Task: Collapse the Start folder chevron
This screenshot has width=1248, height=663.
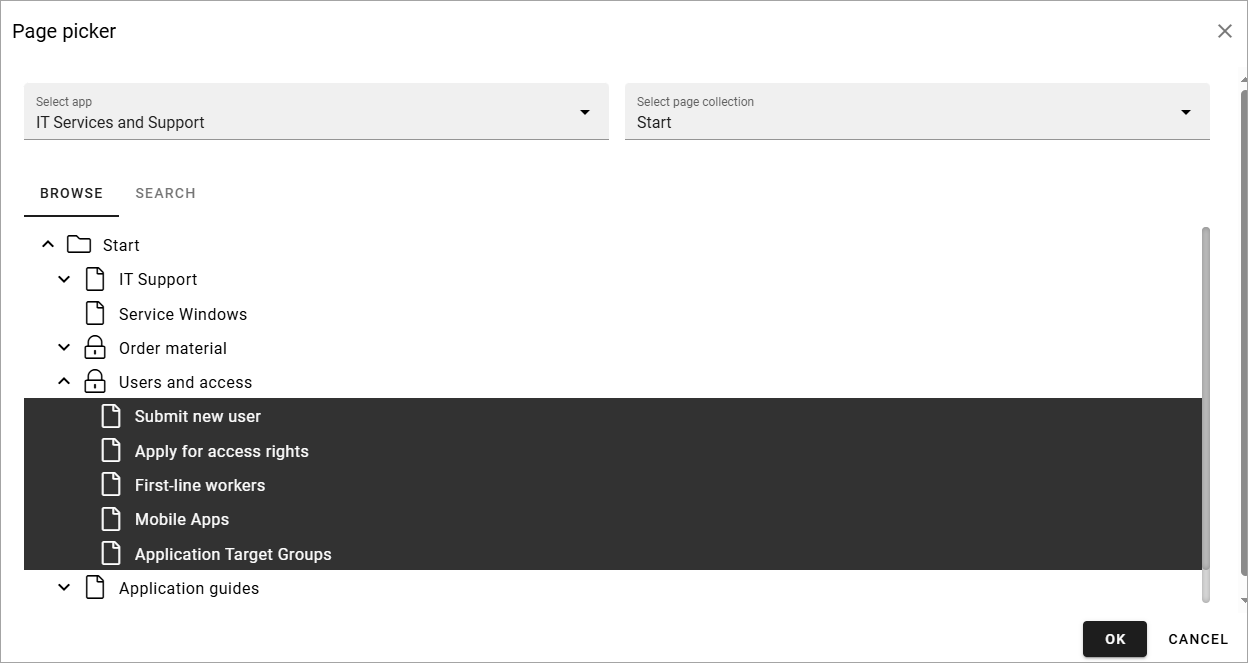Action: tap(48, 245)
